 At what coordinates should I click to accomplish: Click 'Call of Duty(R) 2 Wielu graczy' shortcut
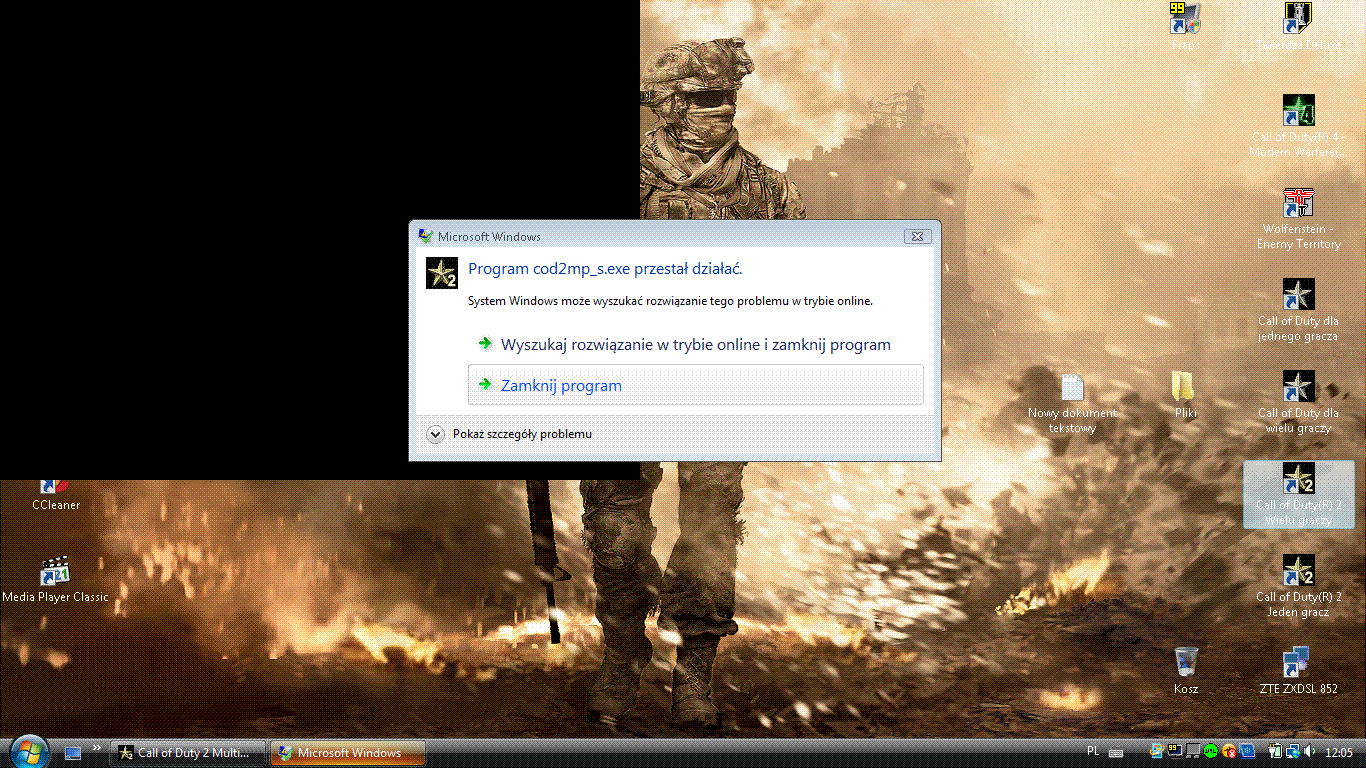tap(1298, 480)
